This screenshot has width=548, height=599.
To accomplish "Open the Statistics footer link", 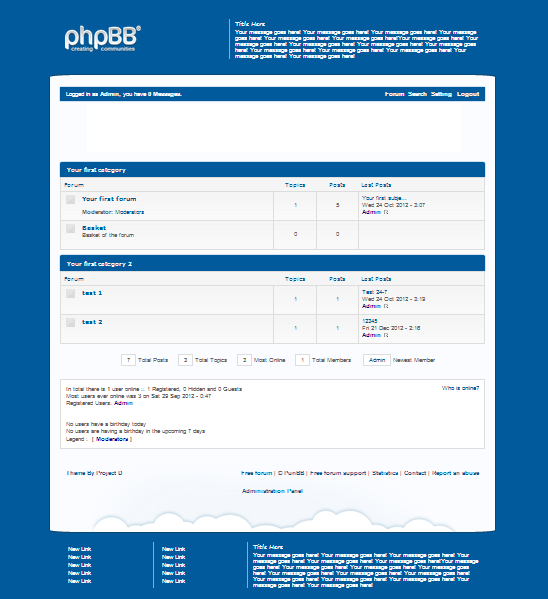I will [x=385, y=473].
